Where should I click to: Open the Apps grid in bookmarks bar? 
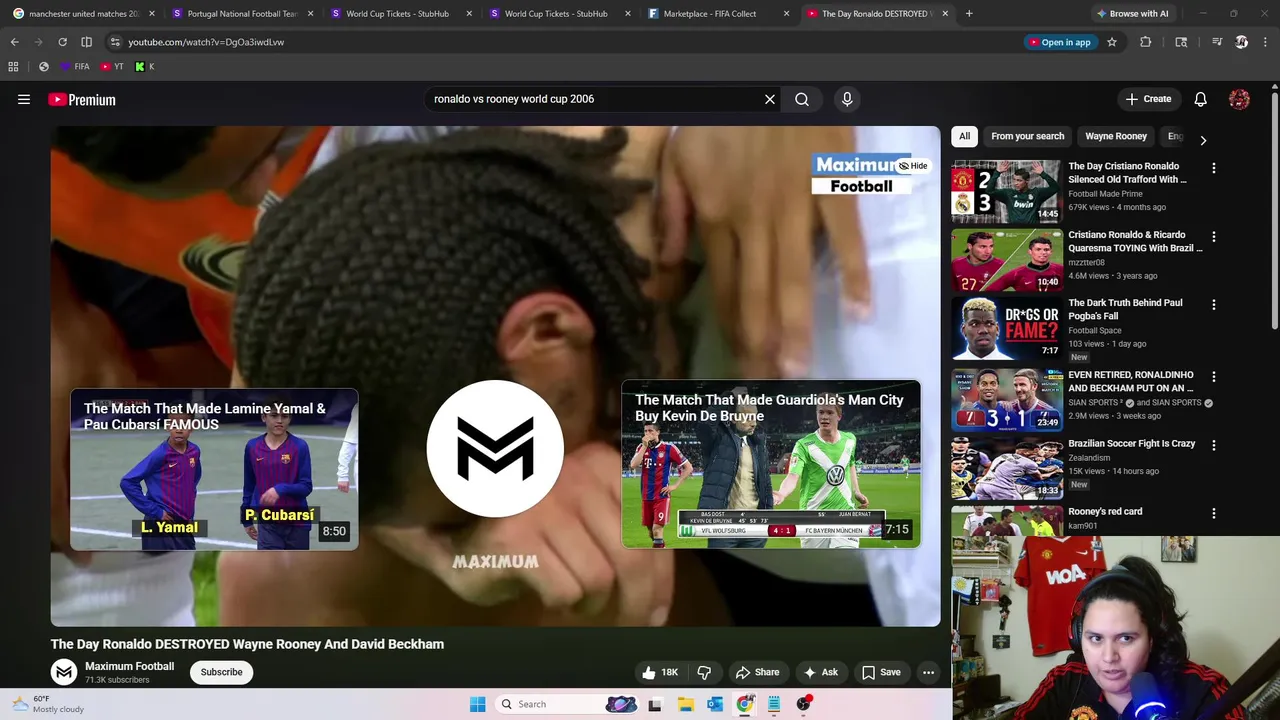(13, 67)
